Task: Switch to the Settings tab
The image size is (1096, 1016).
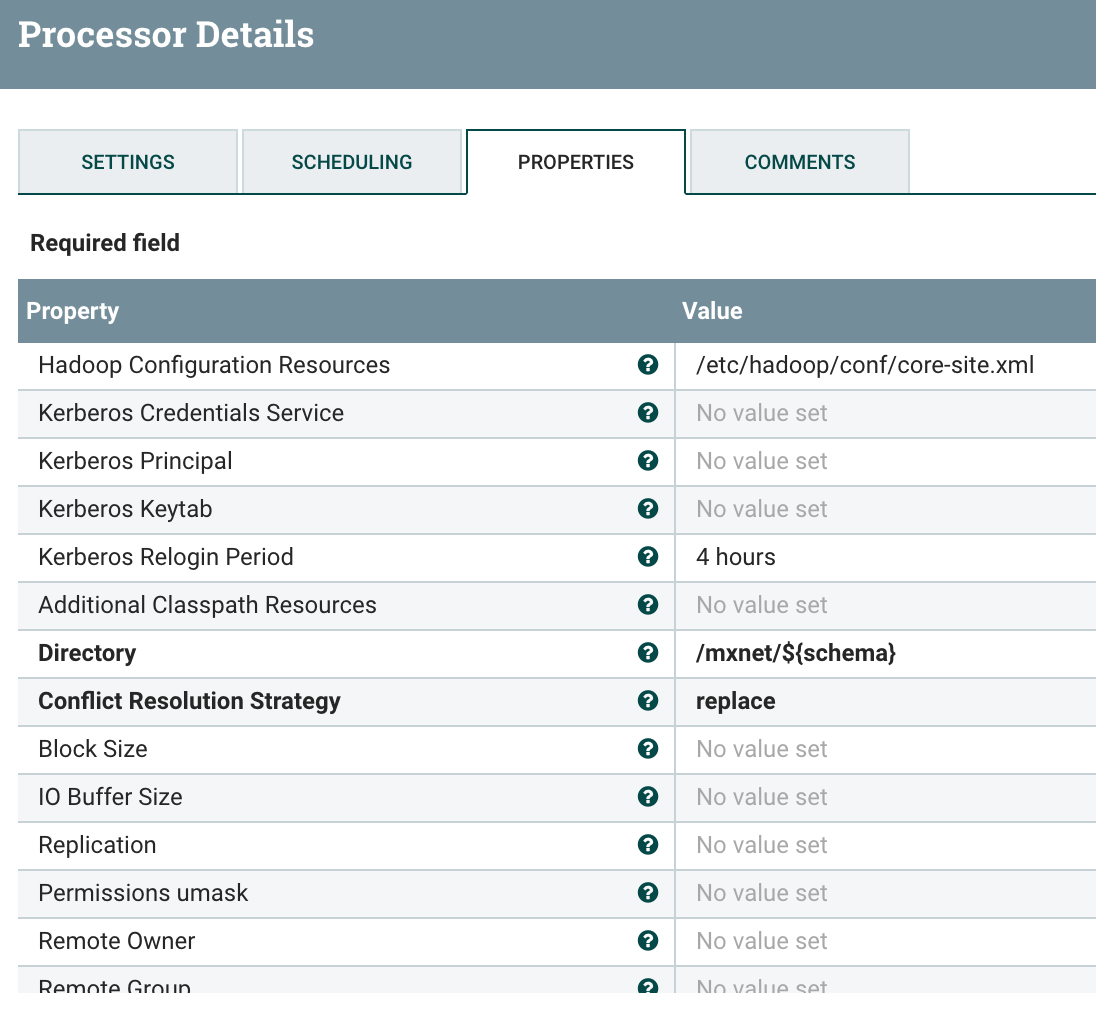Action: [128, 162]
